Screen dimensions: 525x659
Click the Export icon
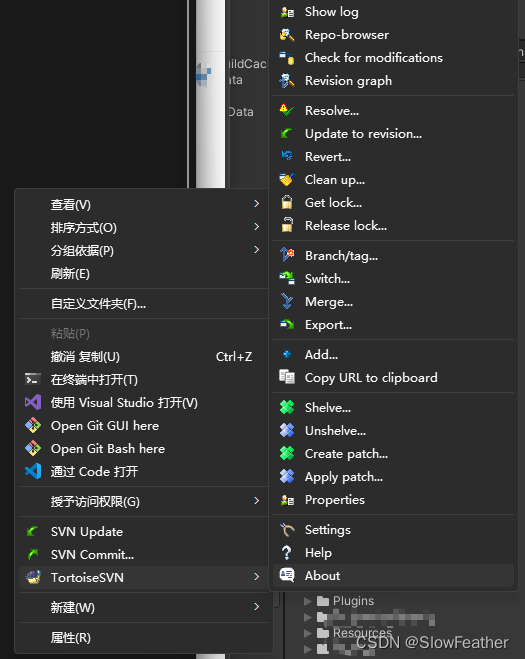[x=287, y=324]
